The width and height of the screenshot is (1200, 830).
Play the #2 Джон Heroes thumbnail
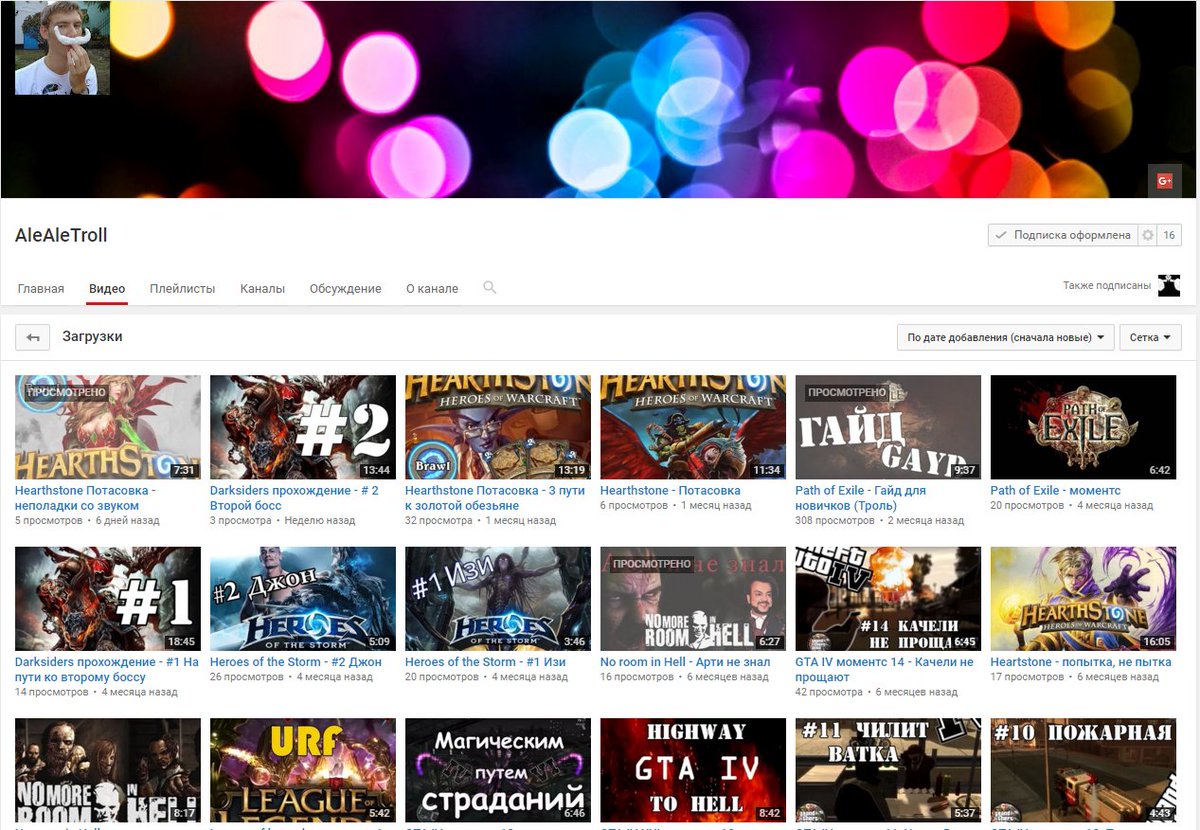(303, 598)
